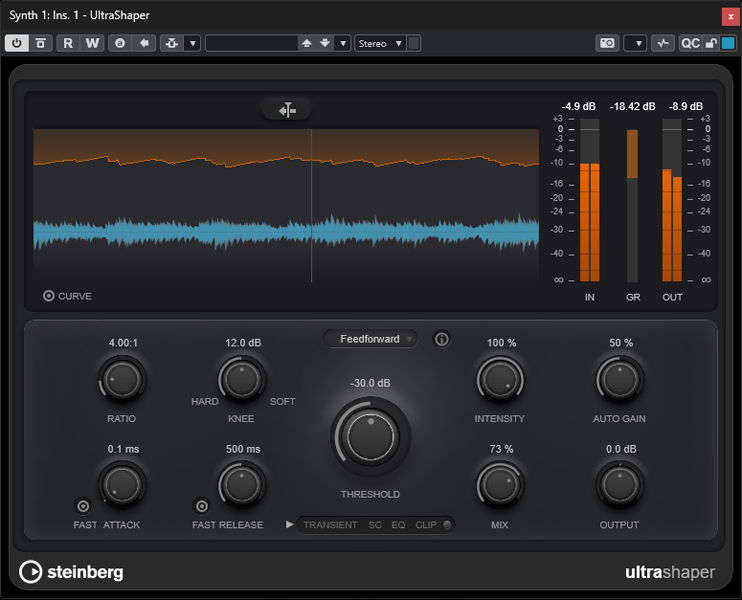The width and height of the screenshot is (742, 600).
Task: Switch A/B settings button
Action: (120, 43)
